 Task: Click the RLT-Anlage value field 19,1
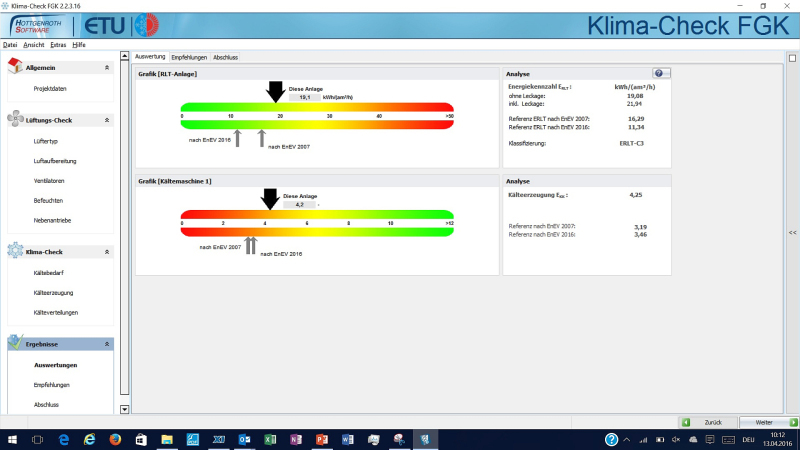click(305, 97)
